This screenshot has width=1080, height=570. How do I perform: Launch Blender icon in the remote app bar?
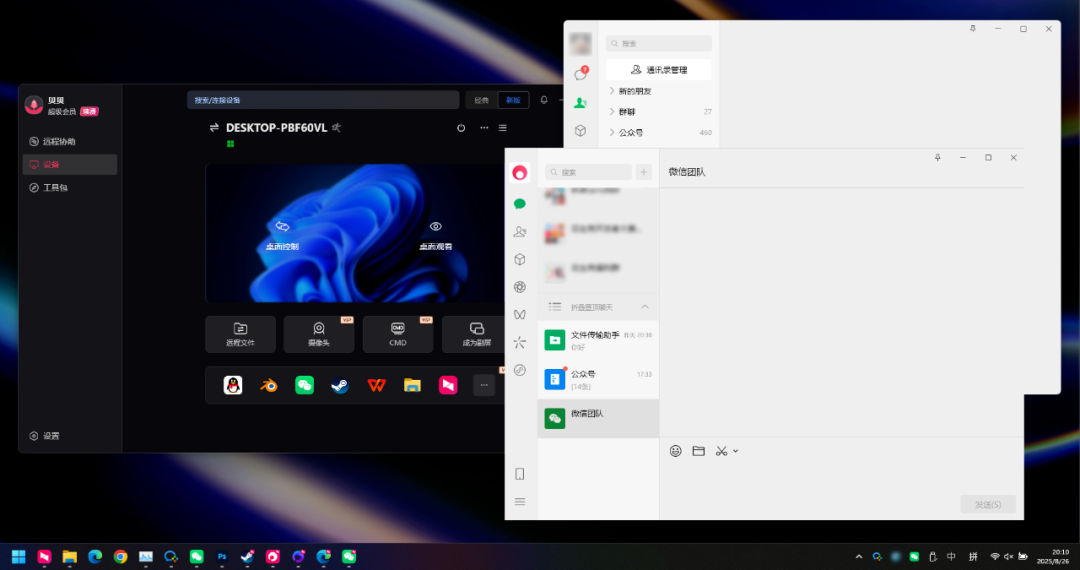pyautogui.click(x=269, y=386)
